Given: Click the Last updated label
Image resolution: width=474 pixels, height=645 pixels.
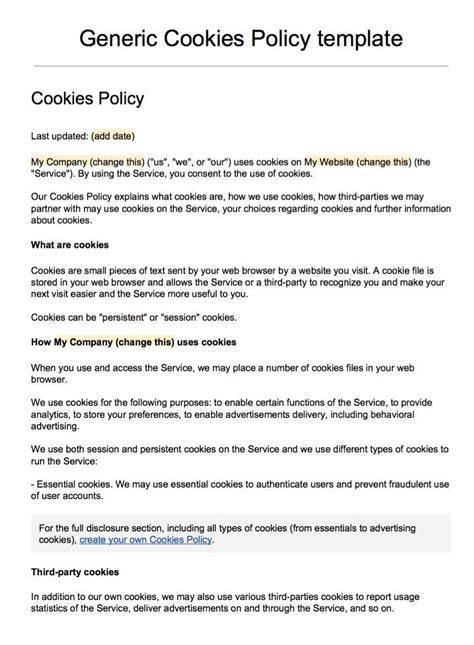Looking at the screenshot, I should coord(60,136).
